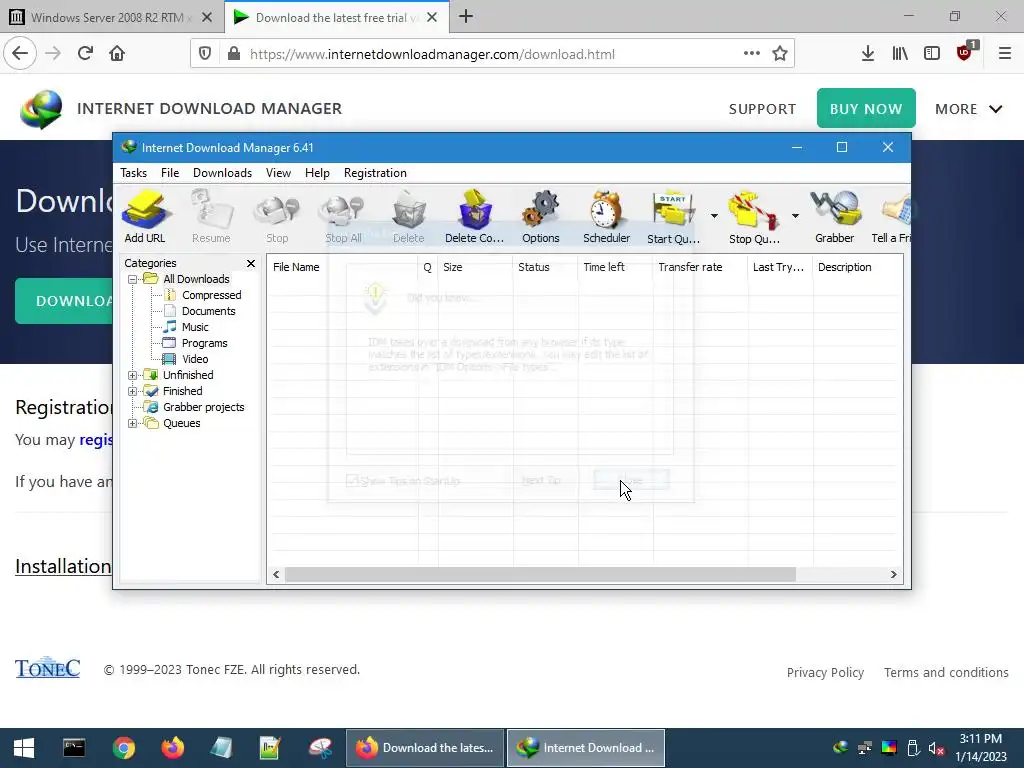Open Stop Queue dropdown arrow
Viewport: 1024px width, 768px height.
795,216
